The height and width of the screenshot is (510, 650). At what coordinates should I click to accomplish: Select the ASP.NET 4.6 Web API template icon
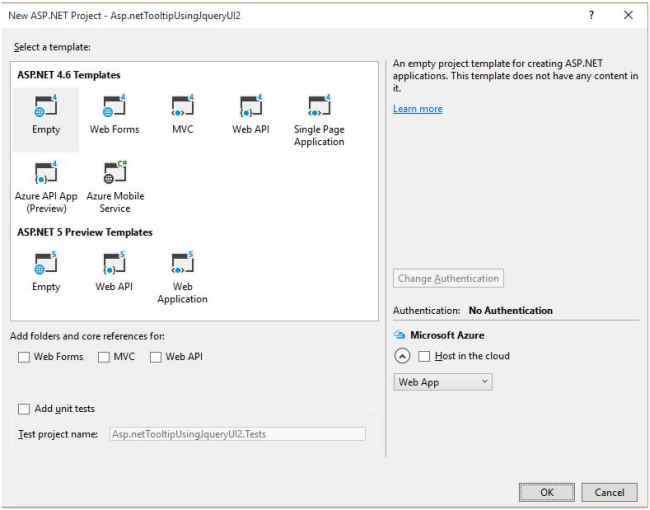pos(251,106)
